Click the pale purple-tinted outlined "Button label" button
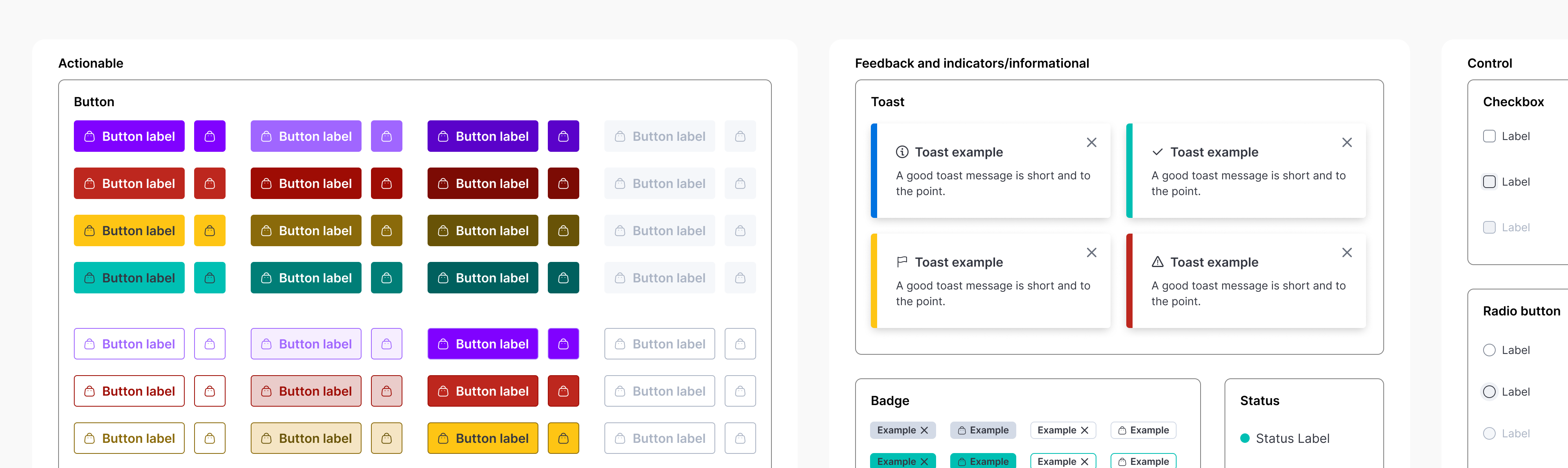 point(306,344)
